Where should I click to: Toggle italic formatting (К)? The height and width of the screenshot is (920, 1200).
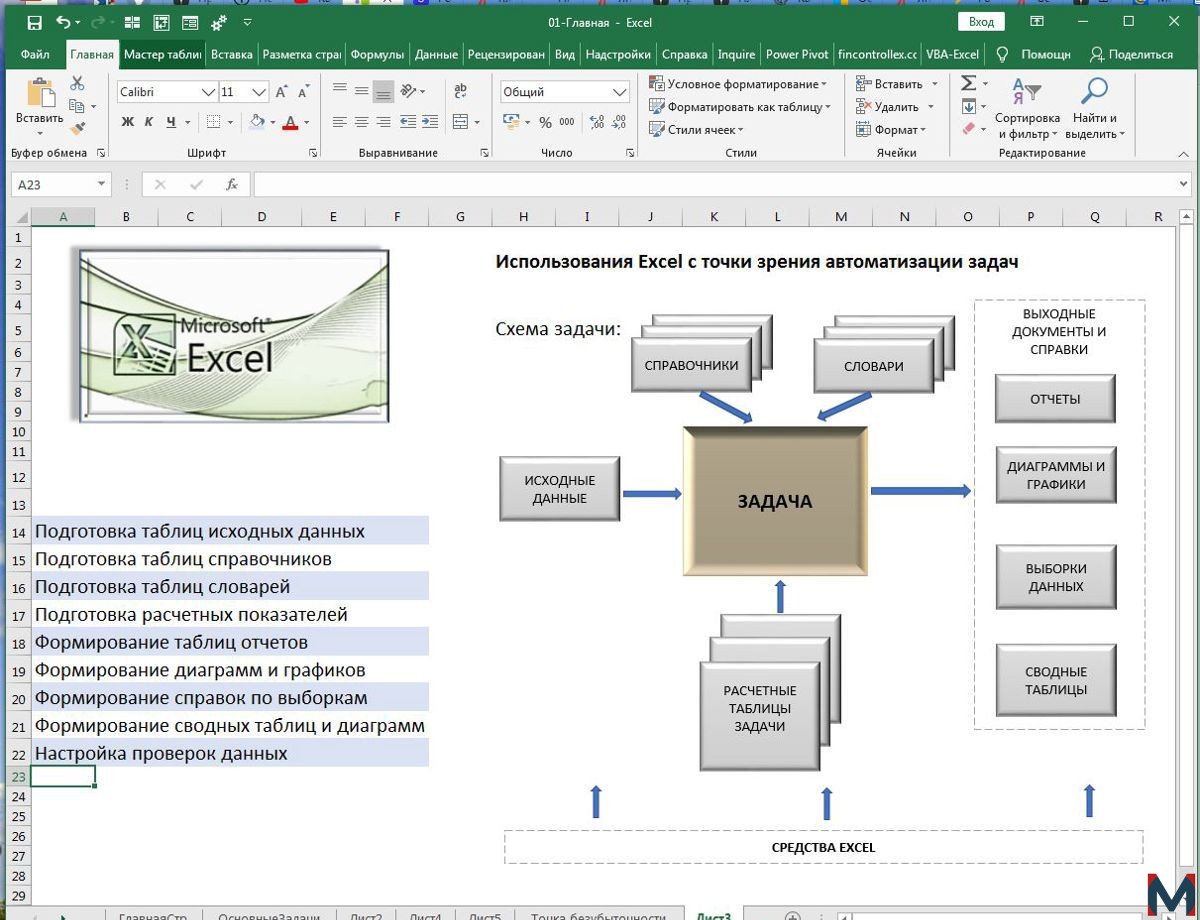tap(149, 122)
